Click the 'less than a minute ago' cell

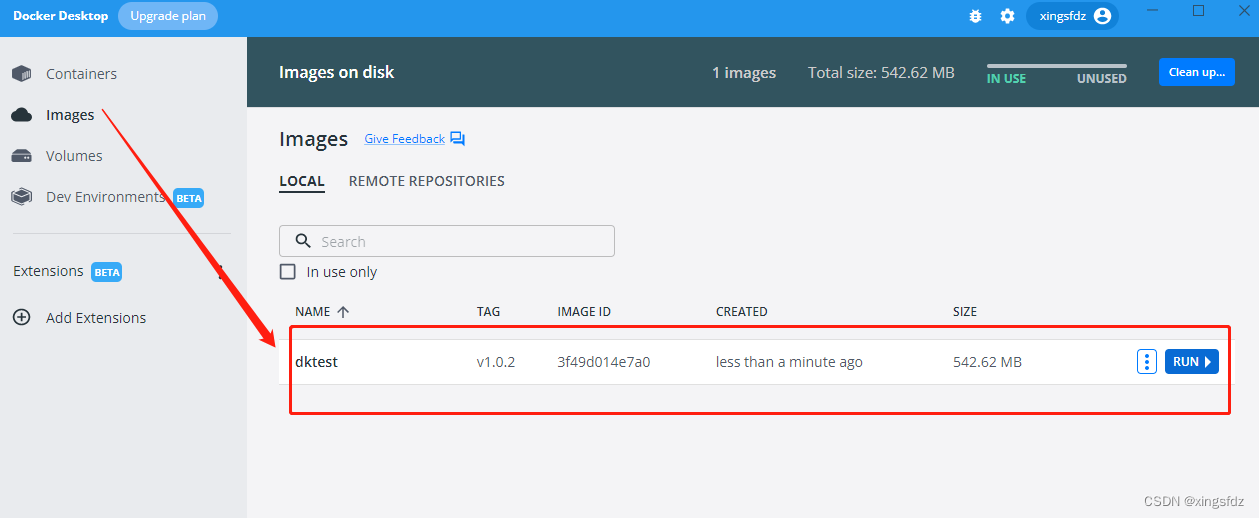coord(789,362)
